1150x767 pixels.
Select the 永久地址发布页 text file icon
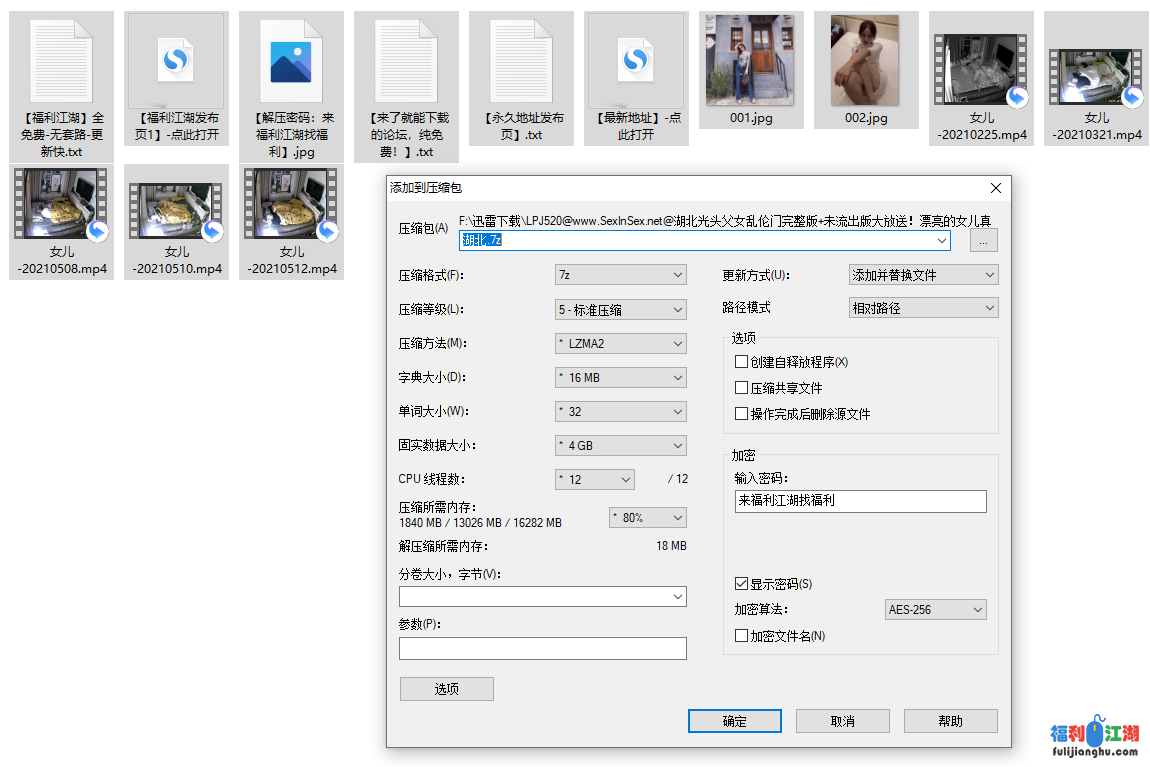pyautogui.click(x=521, y=60)
